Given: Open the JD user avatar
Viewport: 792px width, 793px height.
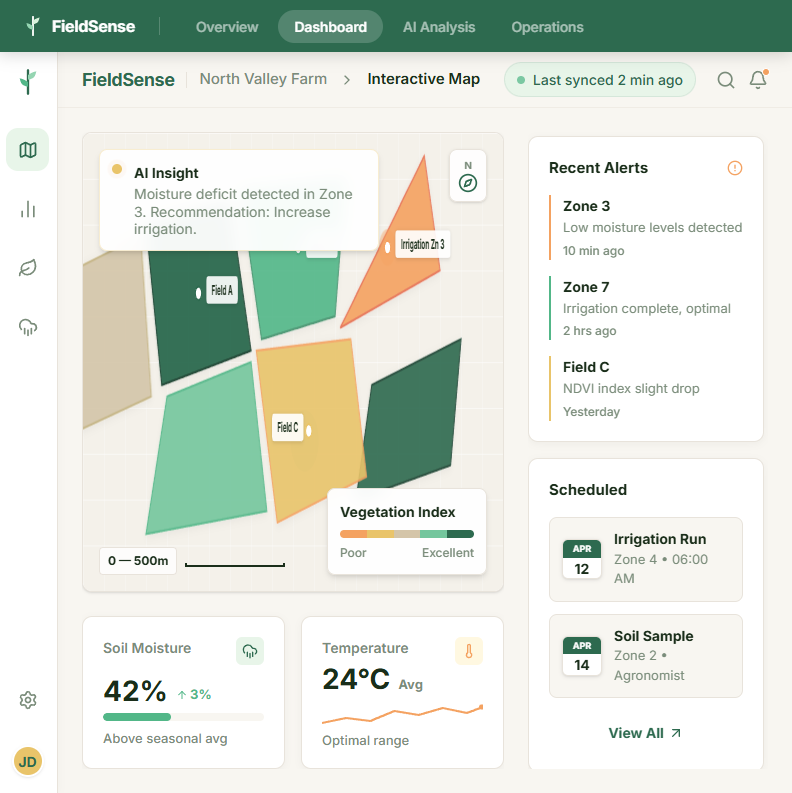Looking at the screenshot, I should click(28, 762).
